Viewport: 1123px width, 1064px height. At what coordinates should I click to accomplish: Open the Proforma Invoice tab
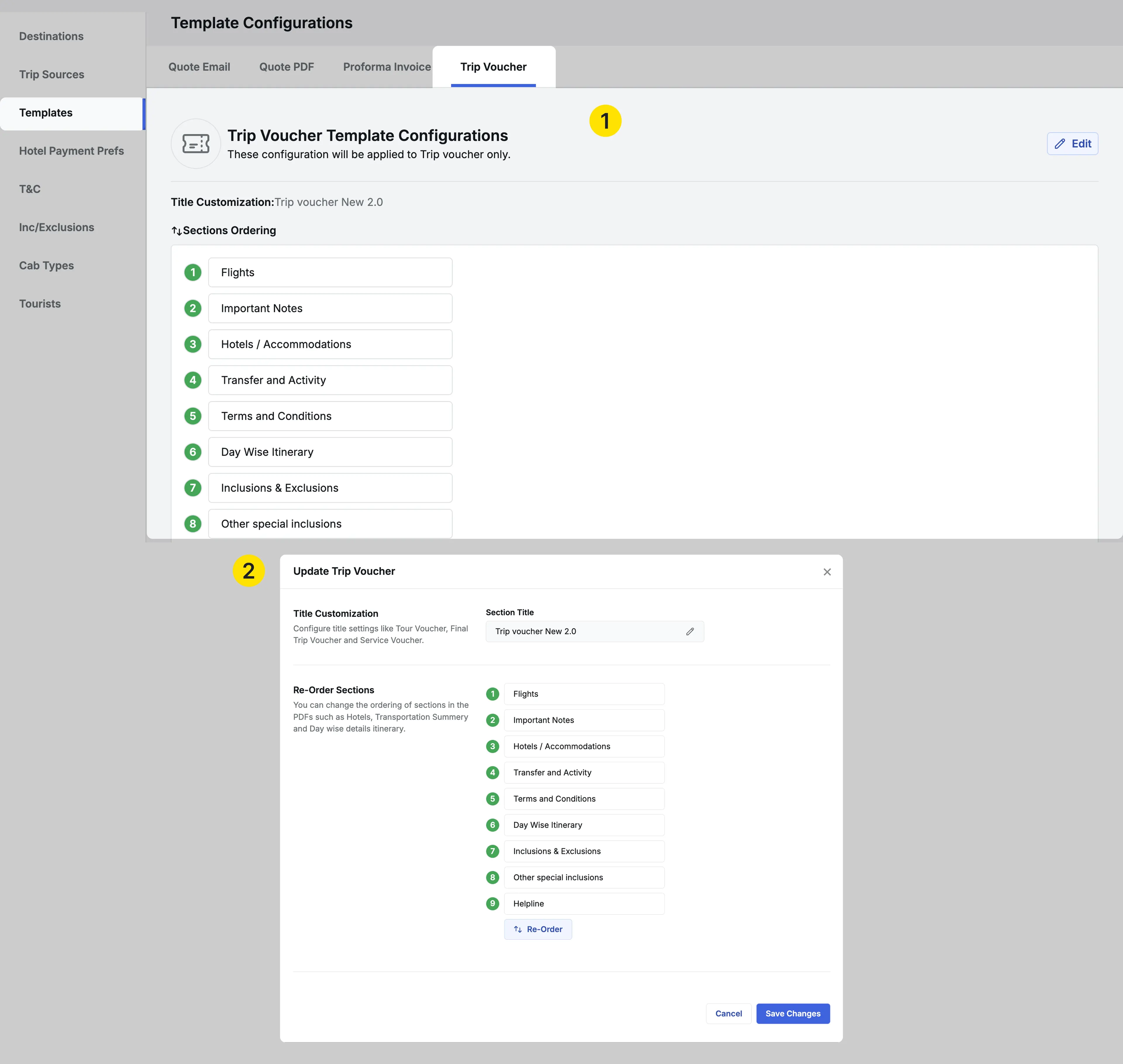(x=387, y=67)
